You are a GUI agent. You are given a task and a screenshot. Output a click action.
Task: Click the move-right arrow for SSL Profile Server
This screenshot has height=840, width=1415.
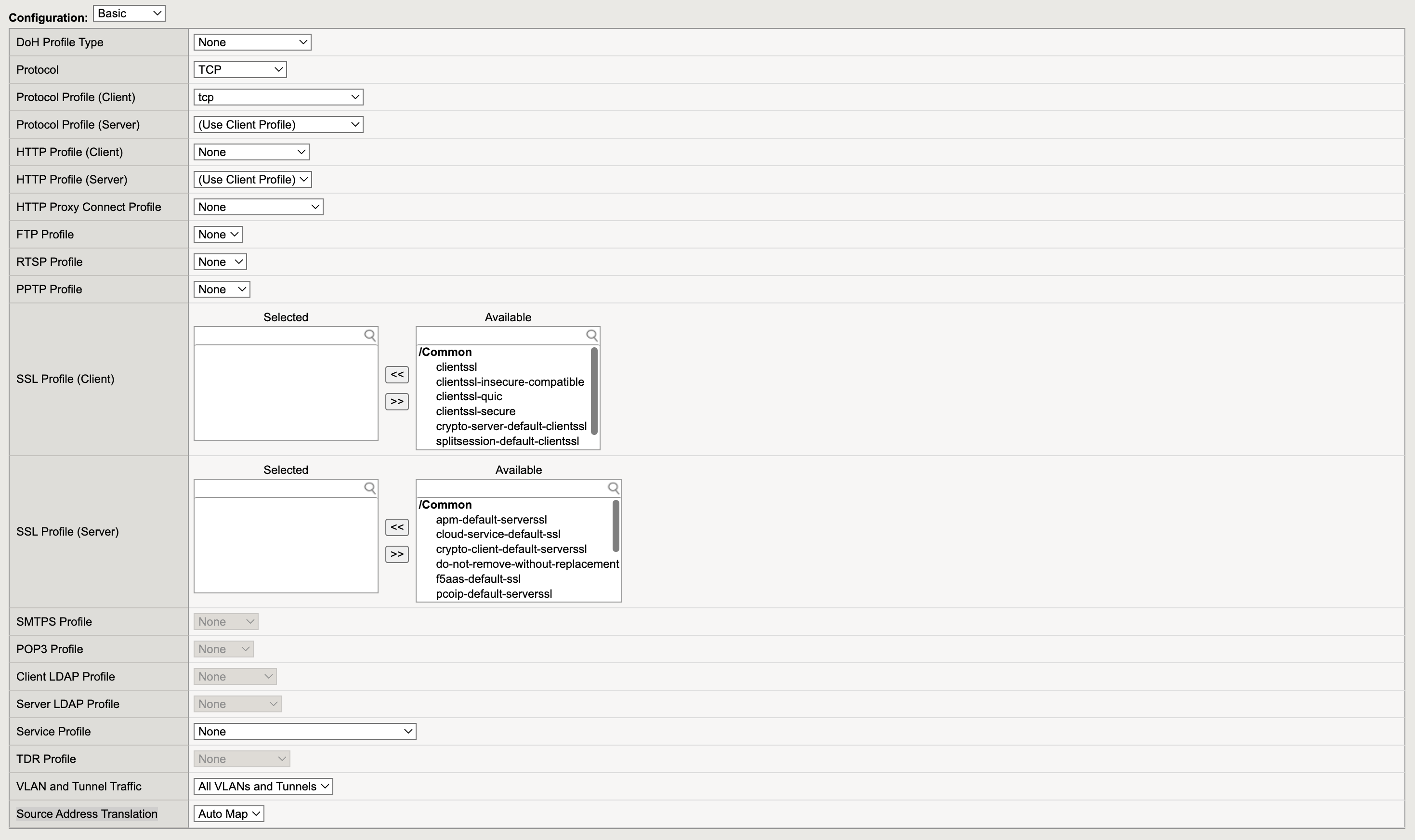pos(396,553)
